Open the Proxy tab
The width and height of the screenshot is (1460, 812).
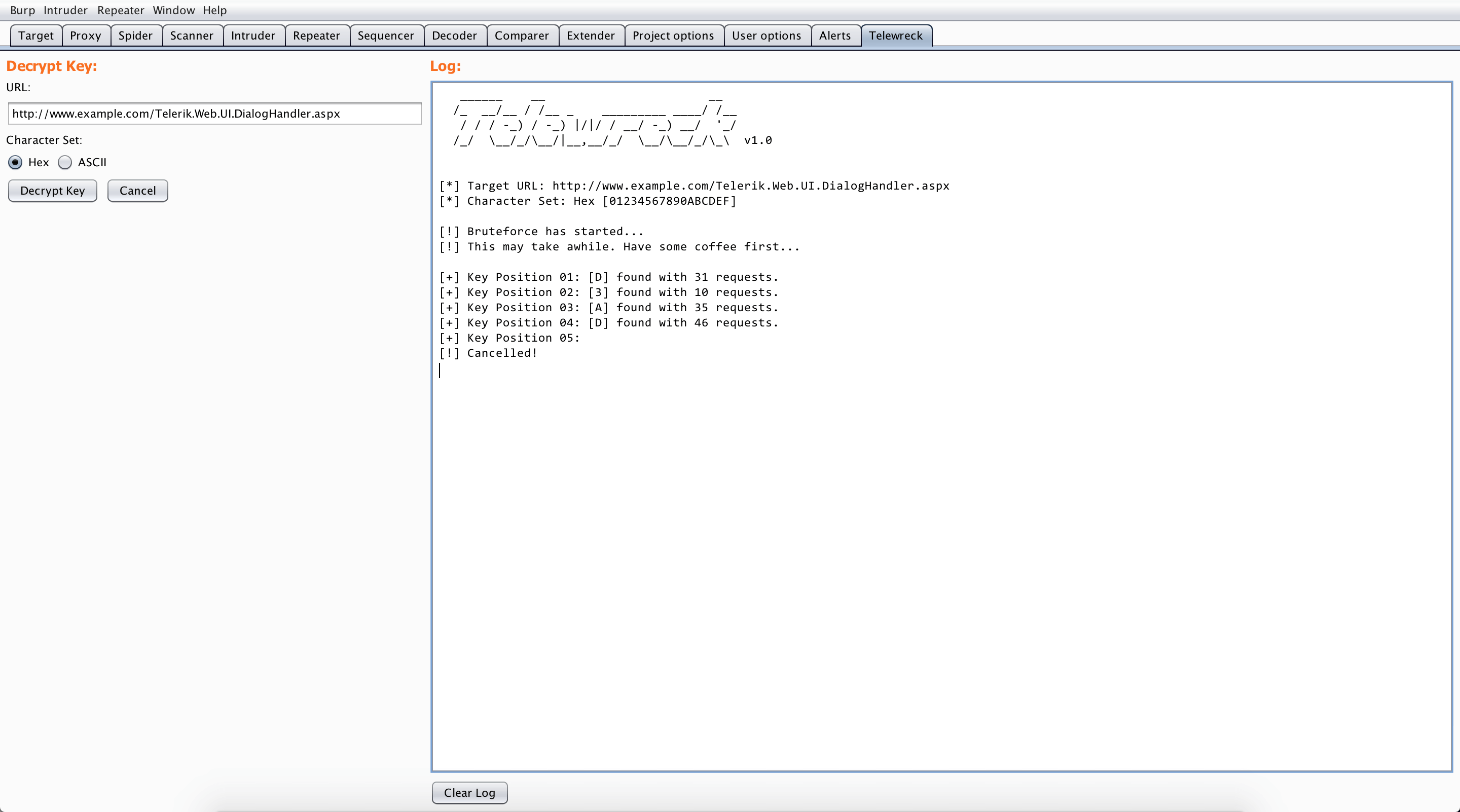85,35
